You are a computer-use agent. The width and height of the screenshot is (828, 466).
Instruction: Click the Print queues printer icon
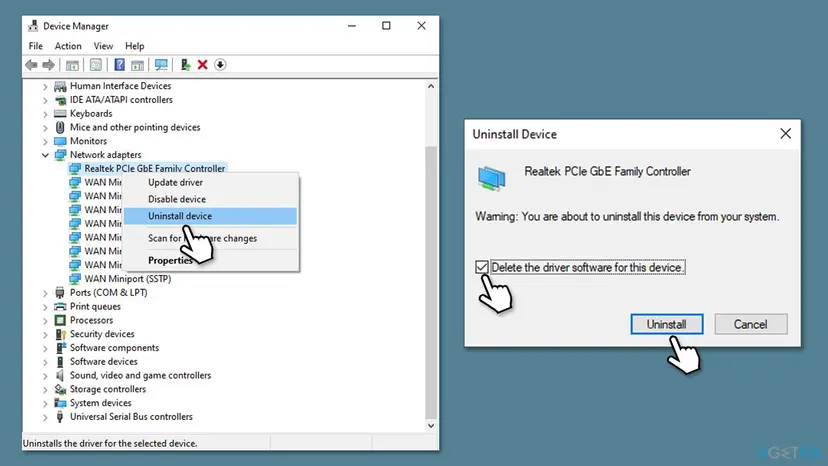(60, 306)
